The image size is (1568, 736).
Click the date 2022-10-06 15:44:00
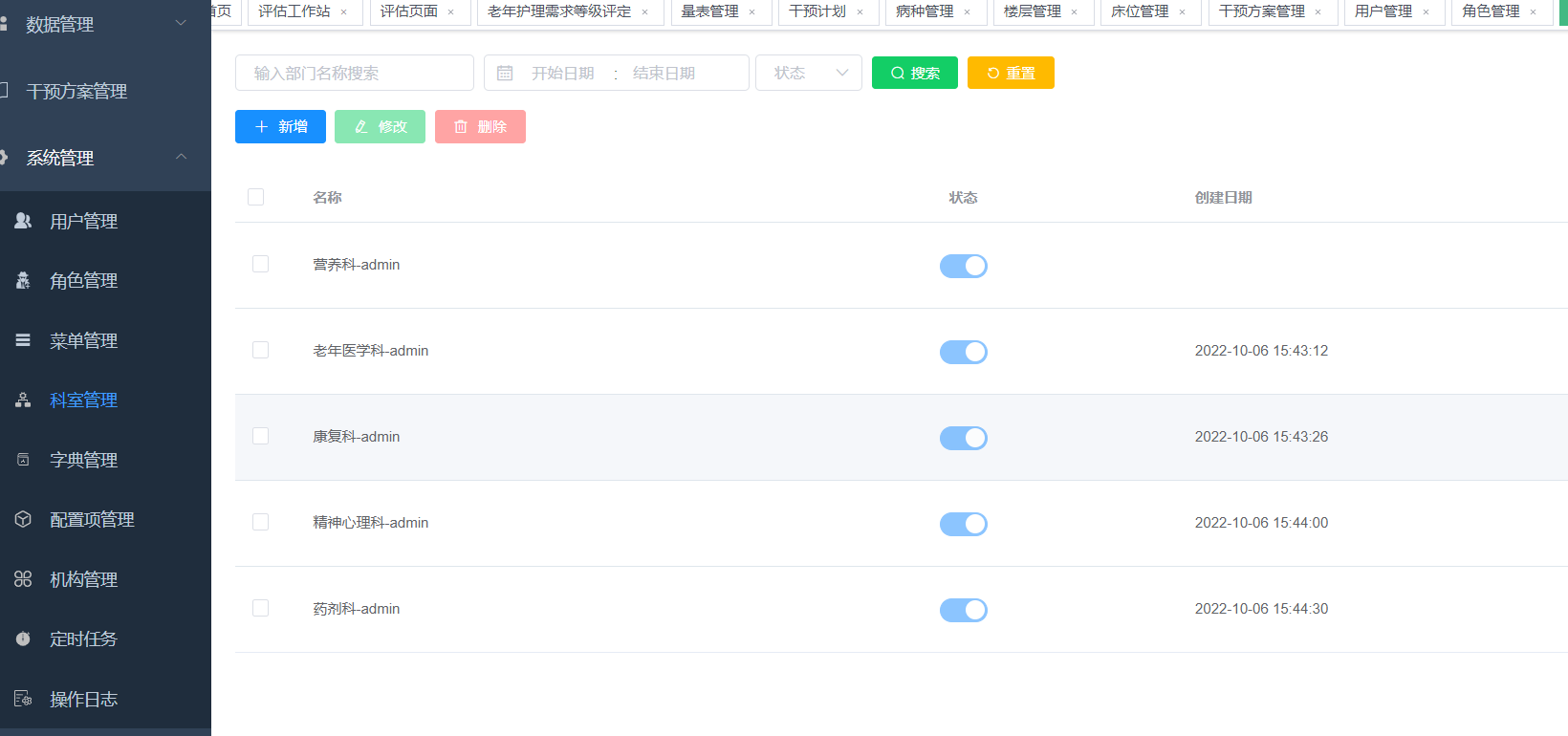coord(1262,523)
